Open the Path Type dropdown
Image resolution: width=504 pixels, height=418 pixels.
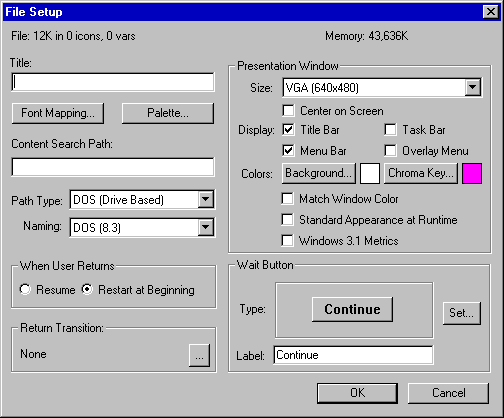point(206,200)
